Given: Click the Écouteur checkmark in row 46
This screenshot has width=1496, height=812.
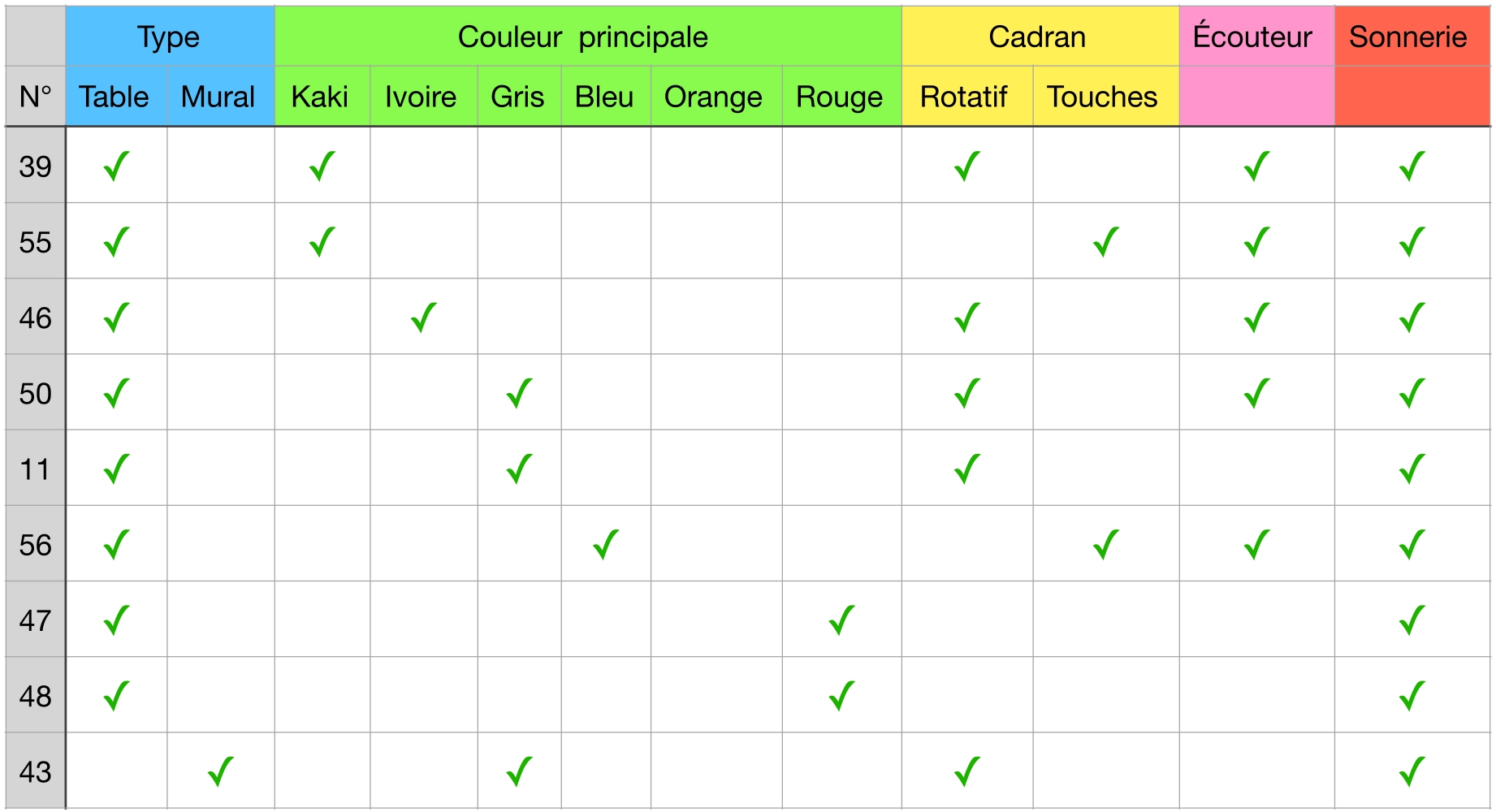Looking at the screenshot, I should pyautogui.click(x=1256, y=317).
